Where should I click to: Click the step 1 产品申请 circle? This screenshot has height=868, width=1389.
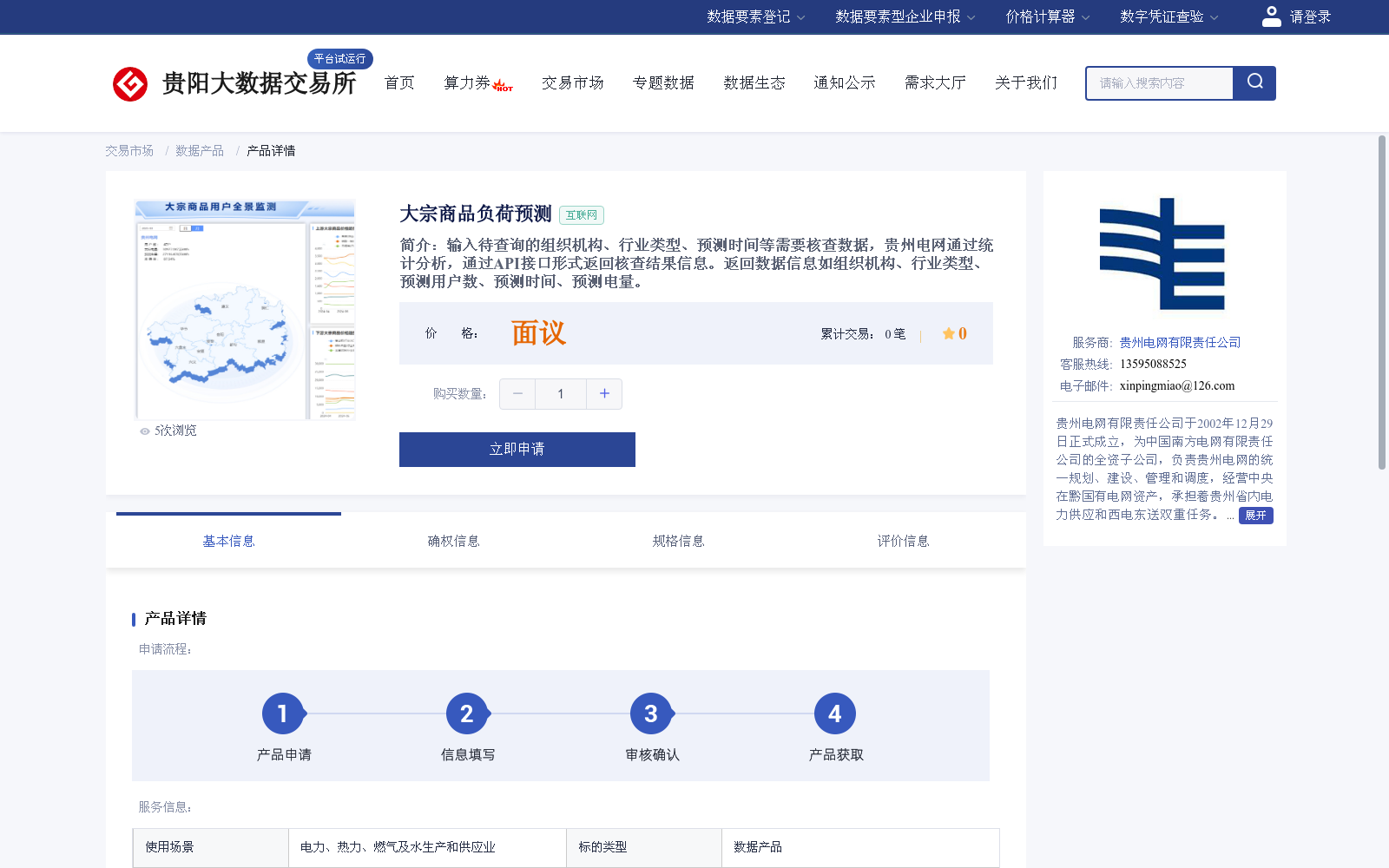(x=283, y=713)
